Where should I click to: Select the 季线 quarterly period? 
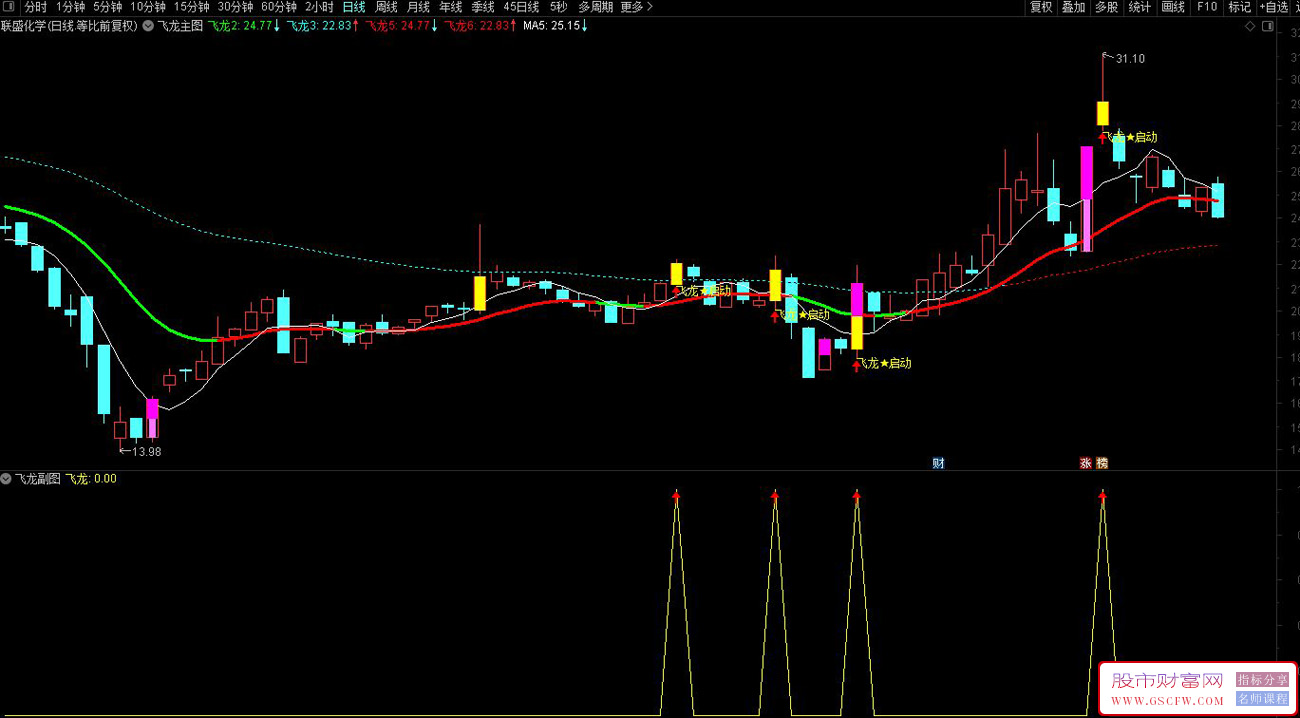[x=483, y=7]
